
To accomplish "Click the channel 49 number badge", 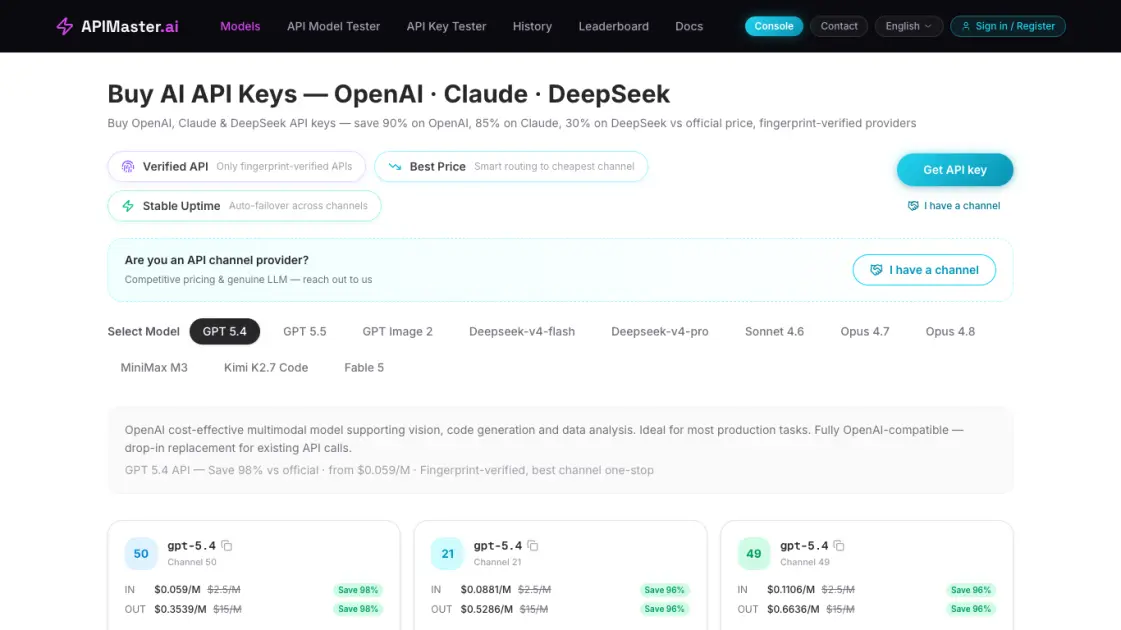I will [754, 553].
